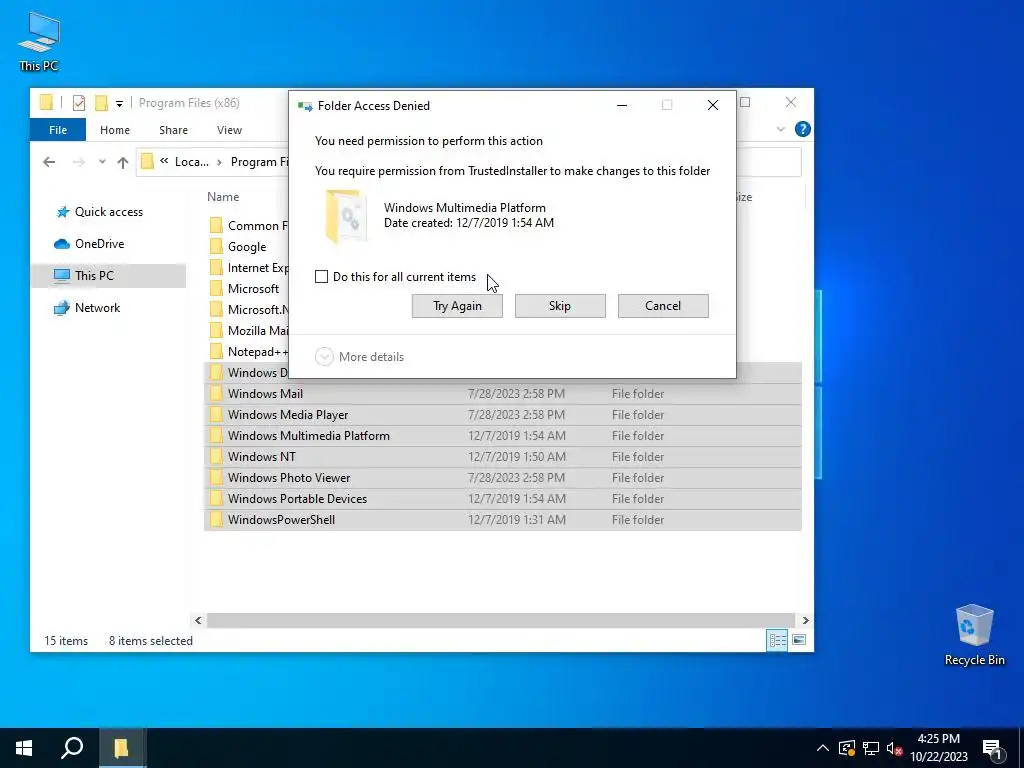1024x768 pixels.
Task: Click the Skip button
Action: click(560, 306)
